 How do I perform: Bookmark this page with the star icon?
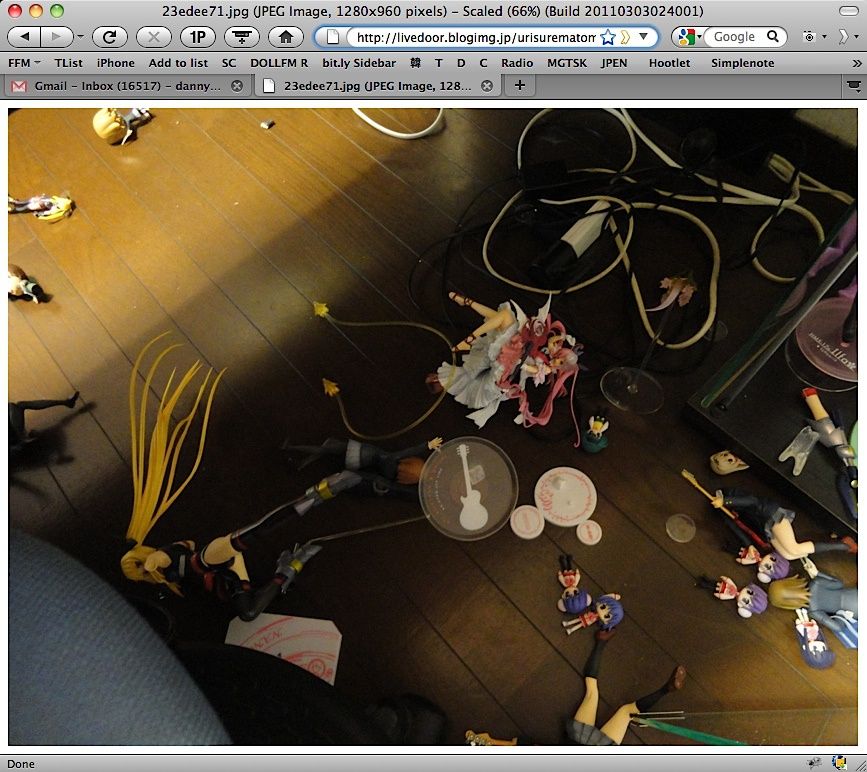click(607, 38)
